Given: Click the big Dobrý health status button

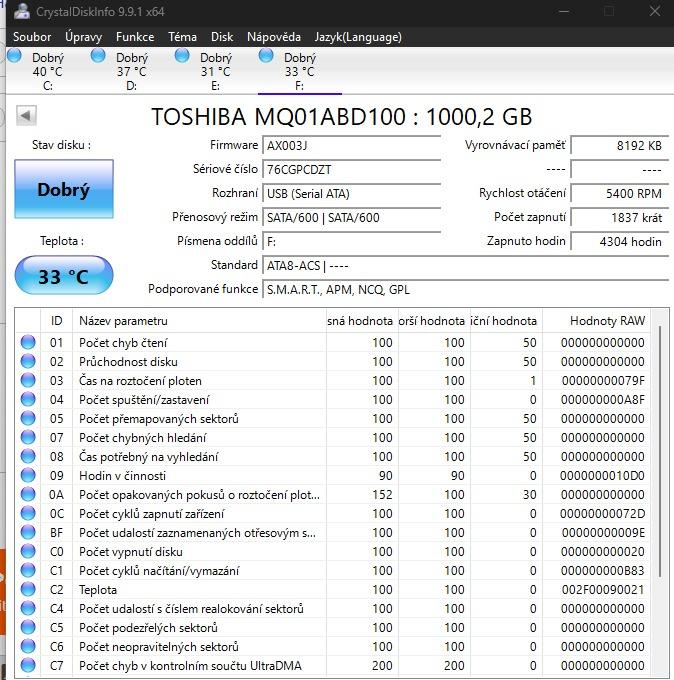Looking at the screenshot, I should tap(64, 189).
